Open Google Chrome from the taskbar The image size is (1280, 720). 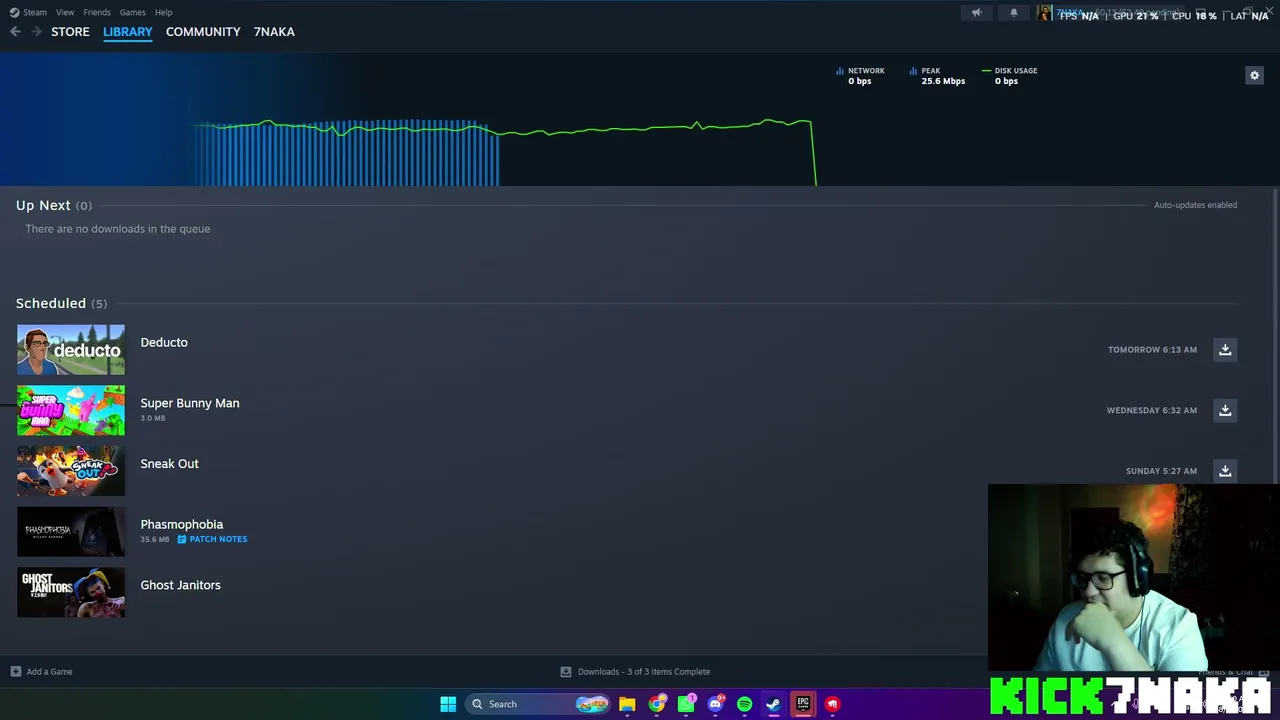[656, 704]
